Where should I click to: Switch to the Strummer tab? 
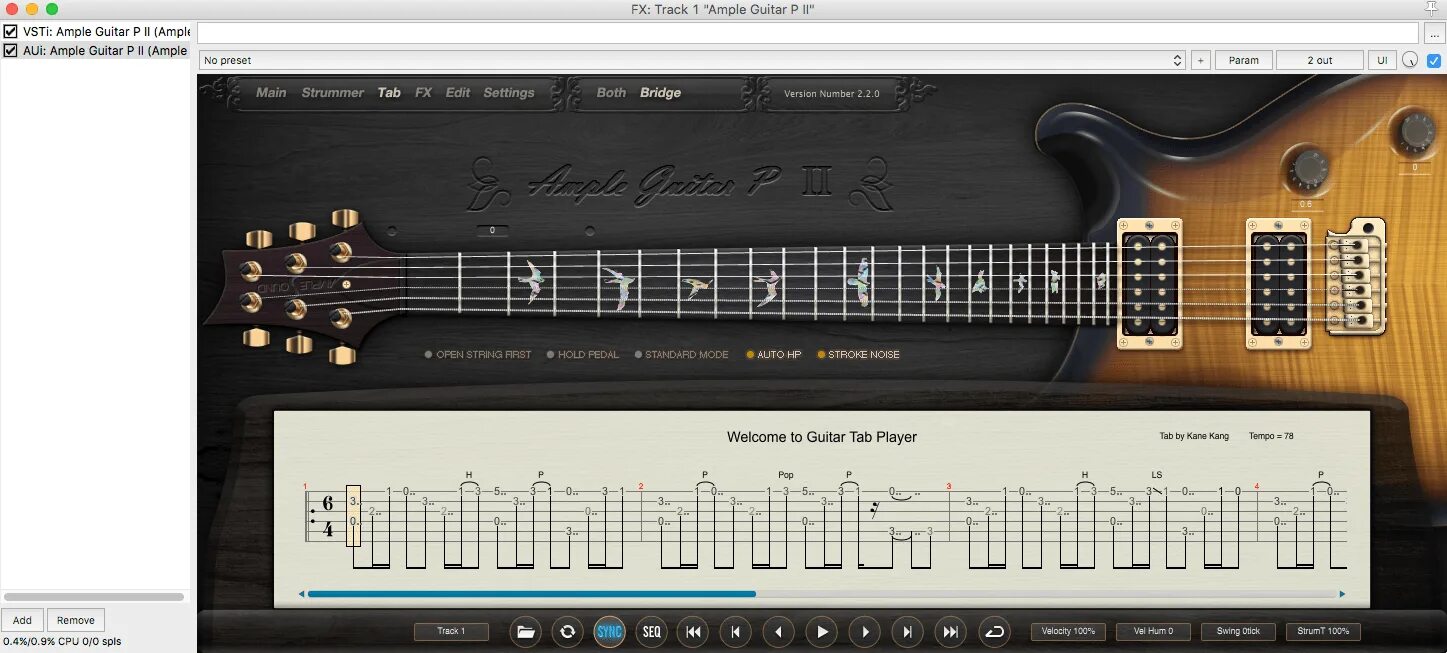tap(333, 92)
